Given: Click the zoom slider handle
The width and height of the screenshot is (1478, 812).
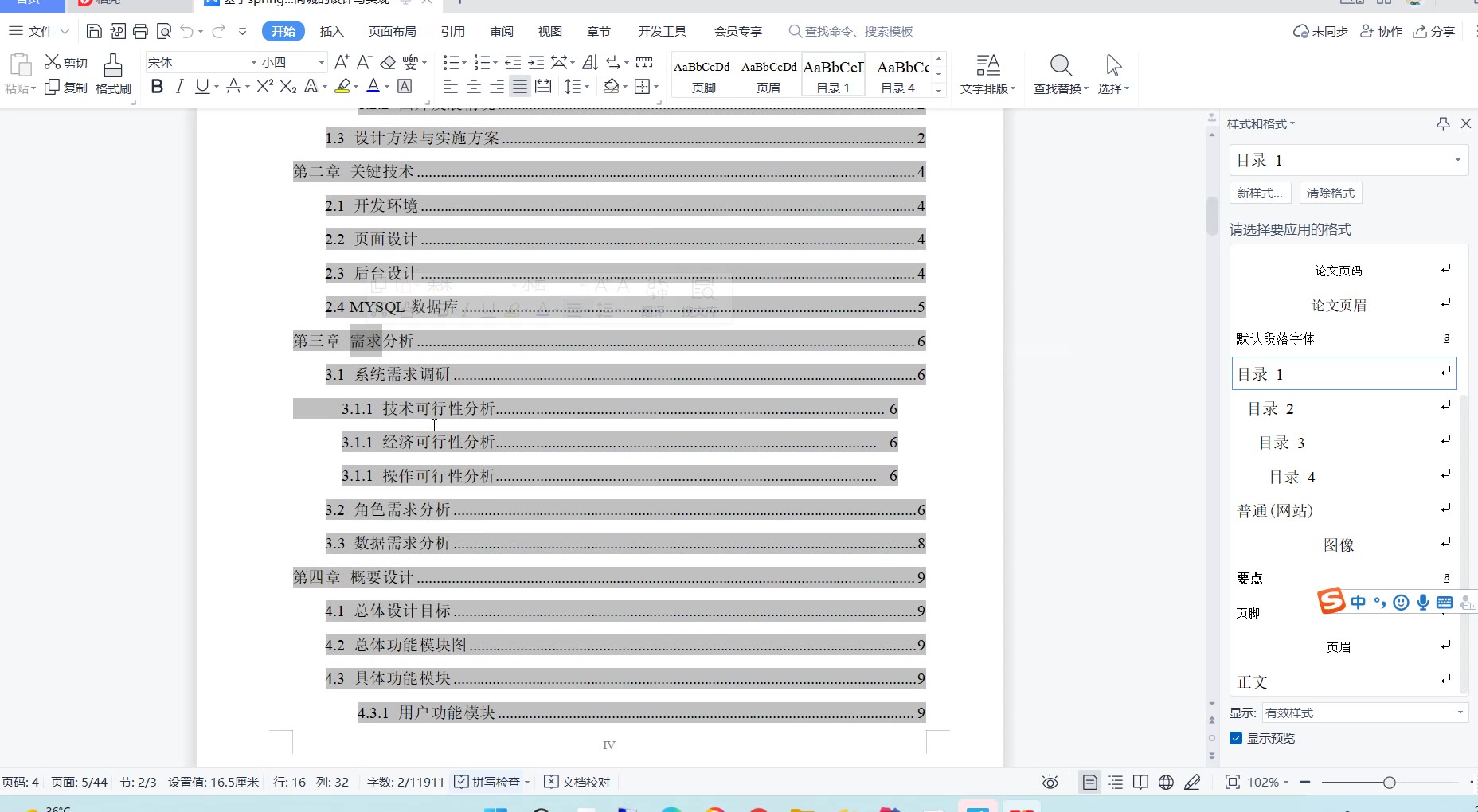Looking at the screenshot, I should [x=1390, y=783].
